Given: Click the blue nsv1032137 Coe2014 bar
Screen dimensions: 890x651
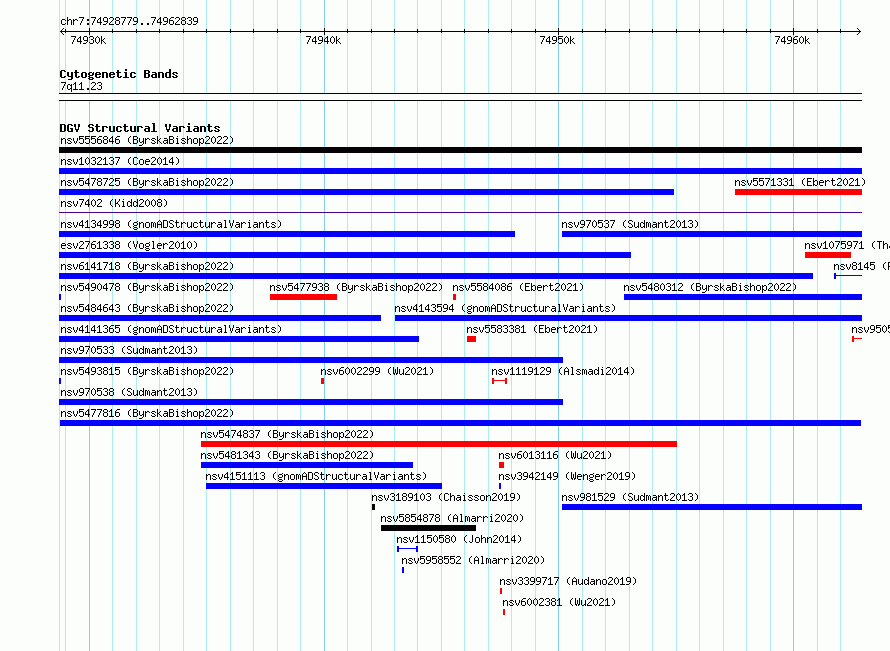Looking at the screenshot, I should point(460,171).
